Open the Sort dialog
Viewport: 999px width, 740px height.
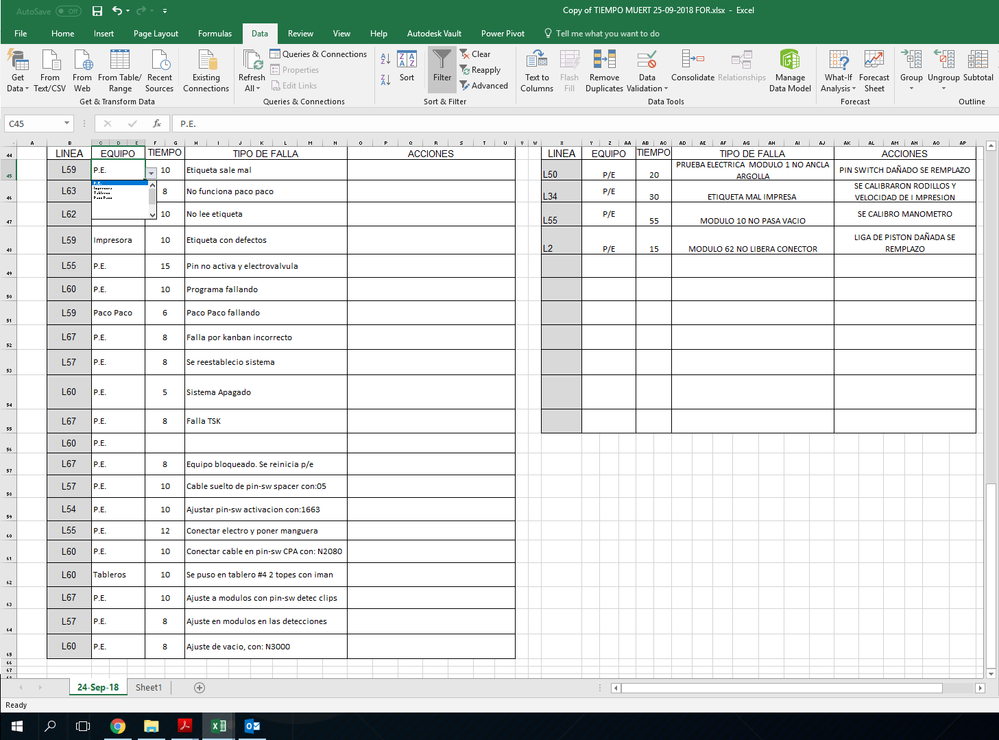click(x=406, y=66)
